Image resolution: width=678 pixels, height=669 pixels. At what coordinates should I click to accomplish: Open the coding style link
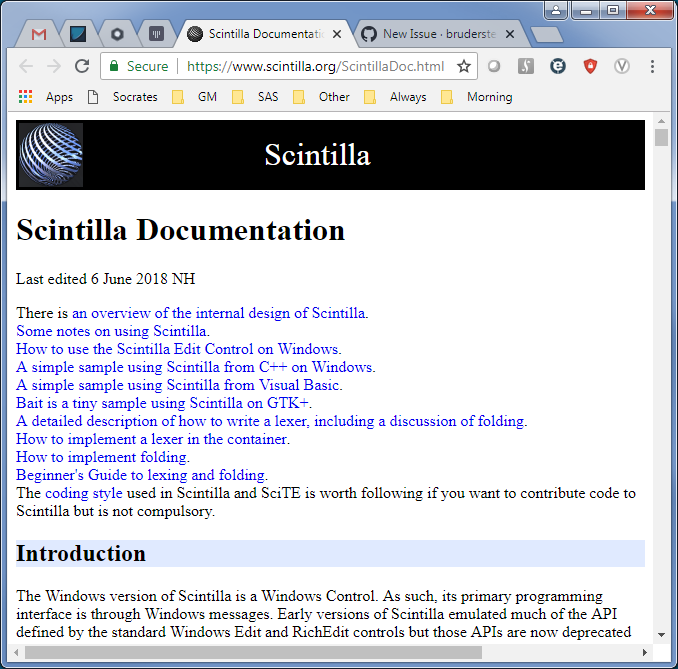click(84, 493)
